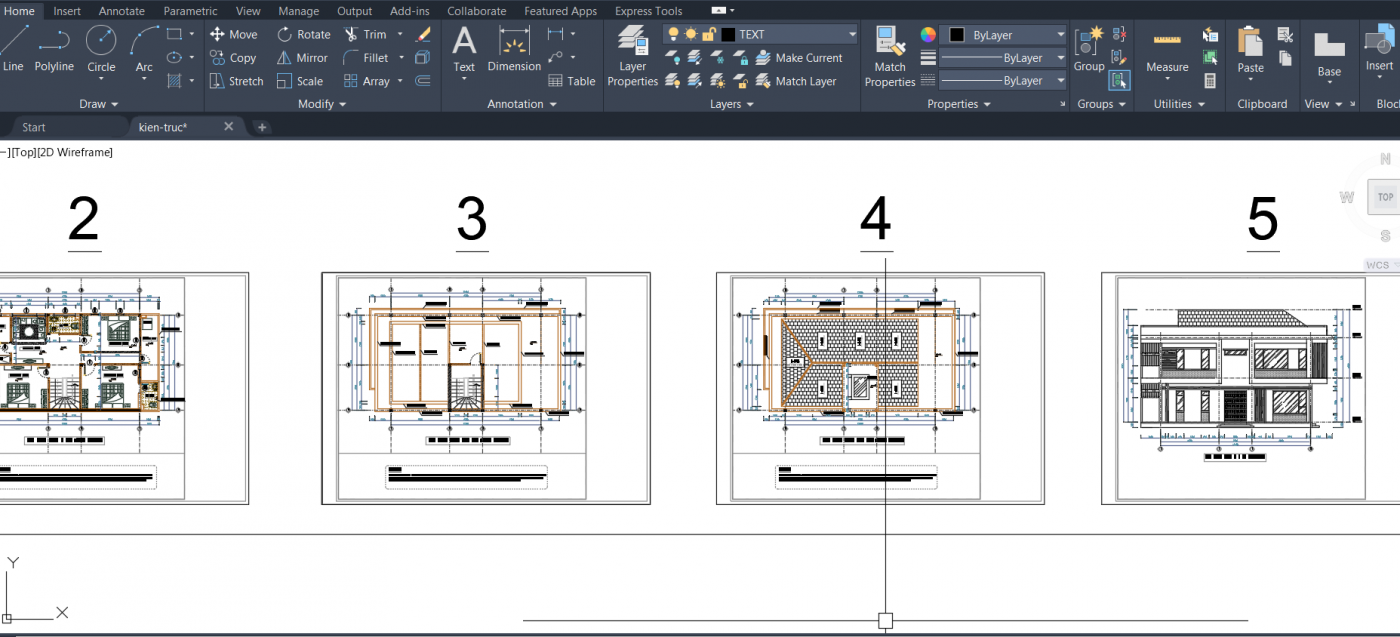Insert a Table annotation
Viewport: 1400px width, 637px height.
tap(572, 81)
